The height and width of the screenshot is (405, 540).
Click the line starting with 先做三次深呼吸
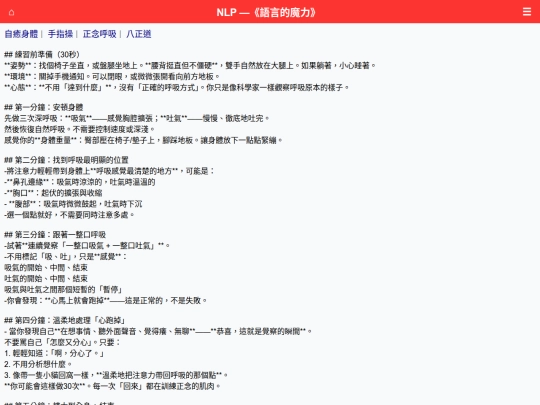137,118
